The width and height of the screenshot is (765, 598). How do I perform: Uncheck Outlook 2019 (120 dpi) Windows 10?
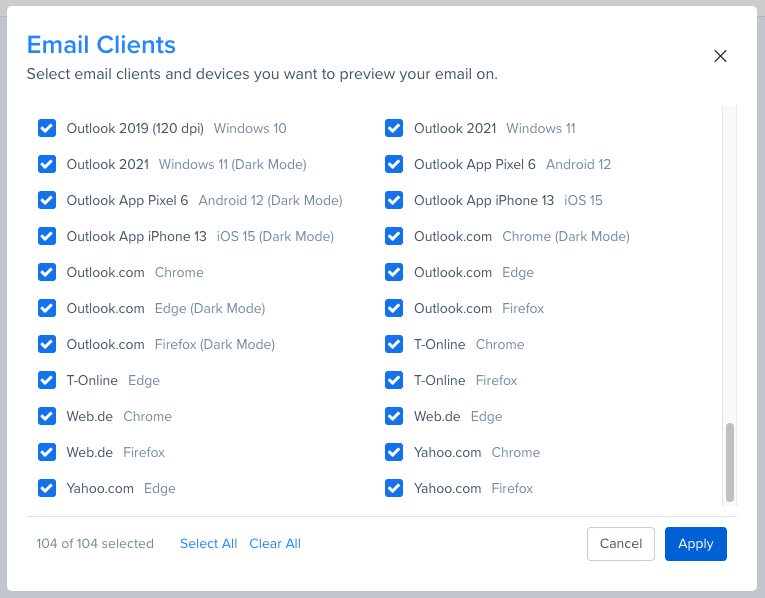click(47, 128)
